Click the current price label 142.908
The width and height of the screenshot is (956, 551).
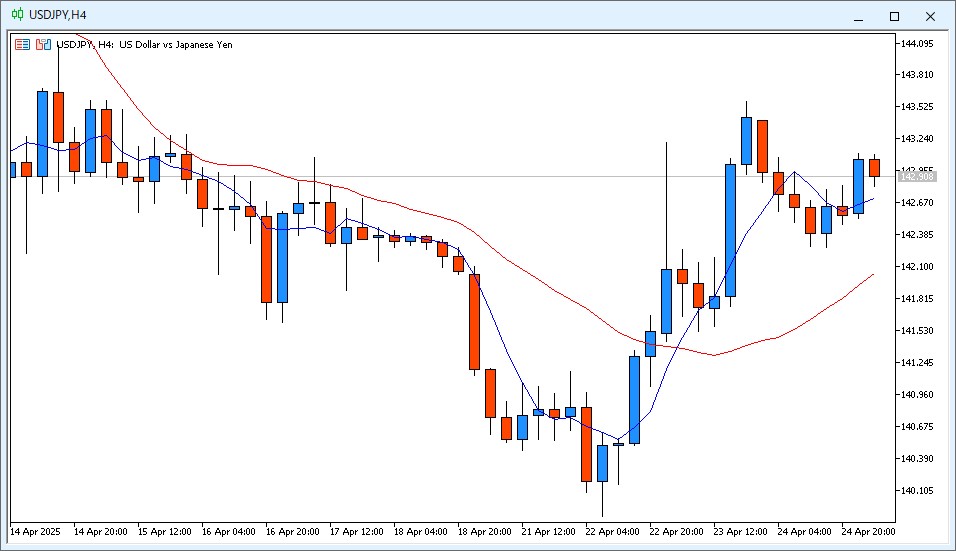click(917, 177)
